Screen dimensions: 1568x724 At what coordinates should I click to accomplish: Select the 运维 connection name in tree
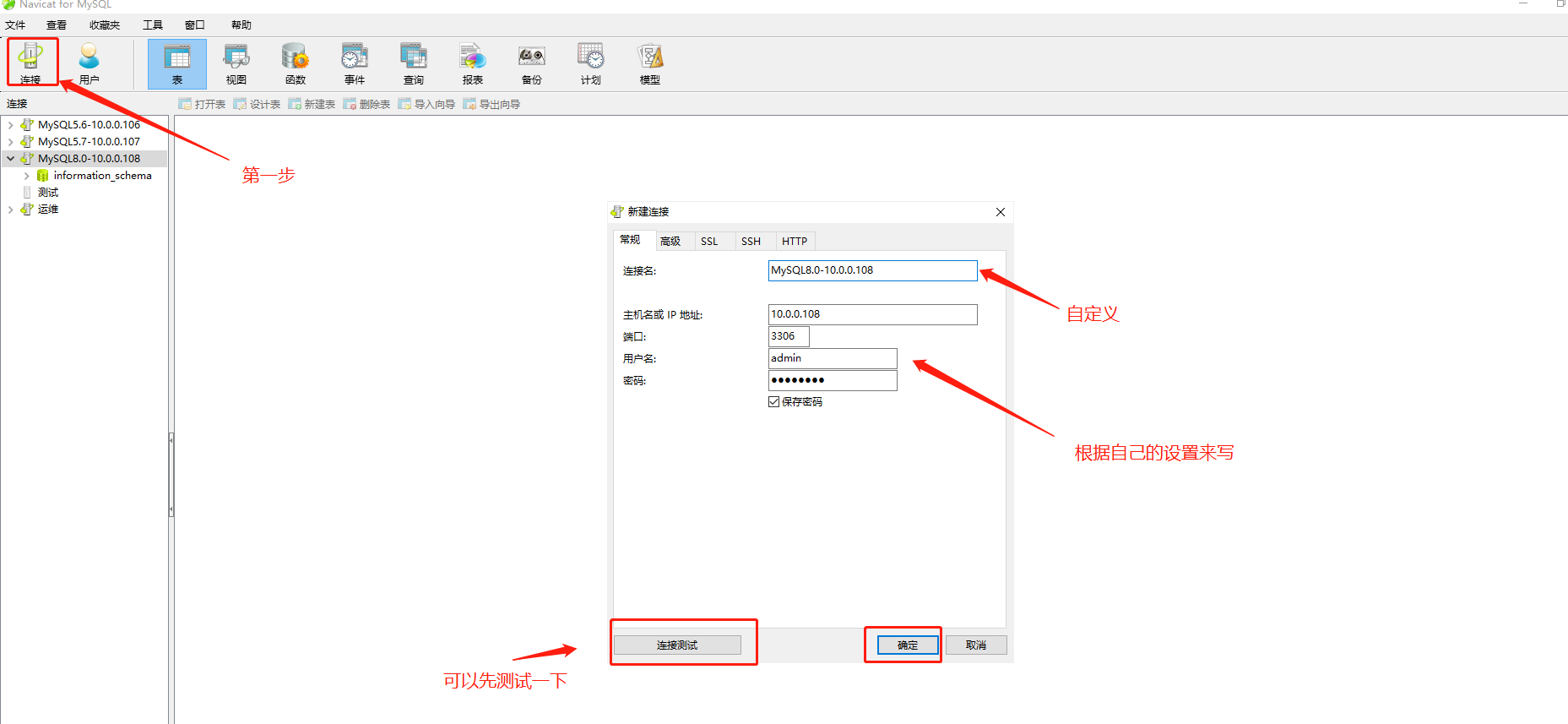point(48,209)
